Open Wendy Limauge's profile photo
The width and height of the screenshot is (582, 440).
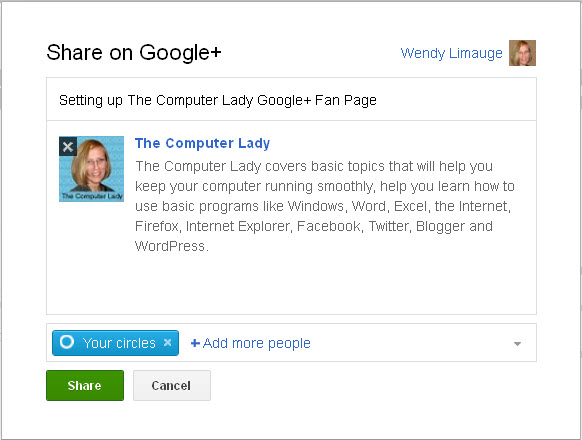pos(522,53)
